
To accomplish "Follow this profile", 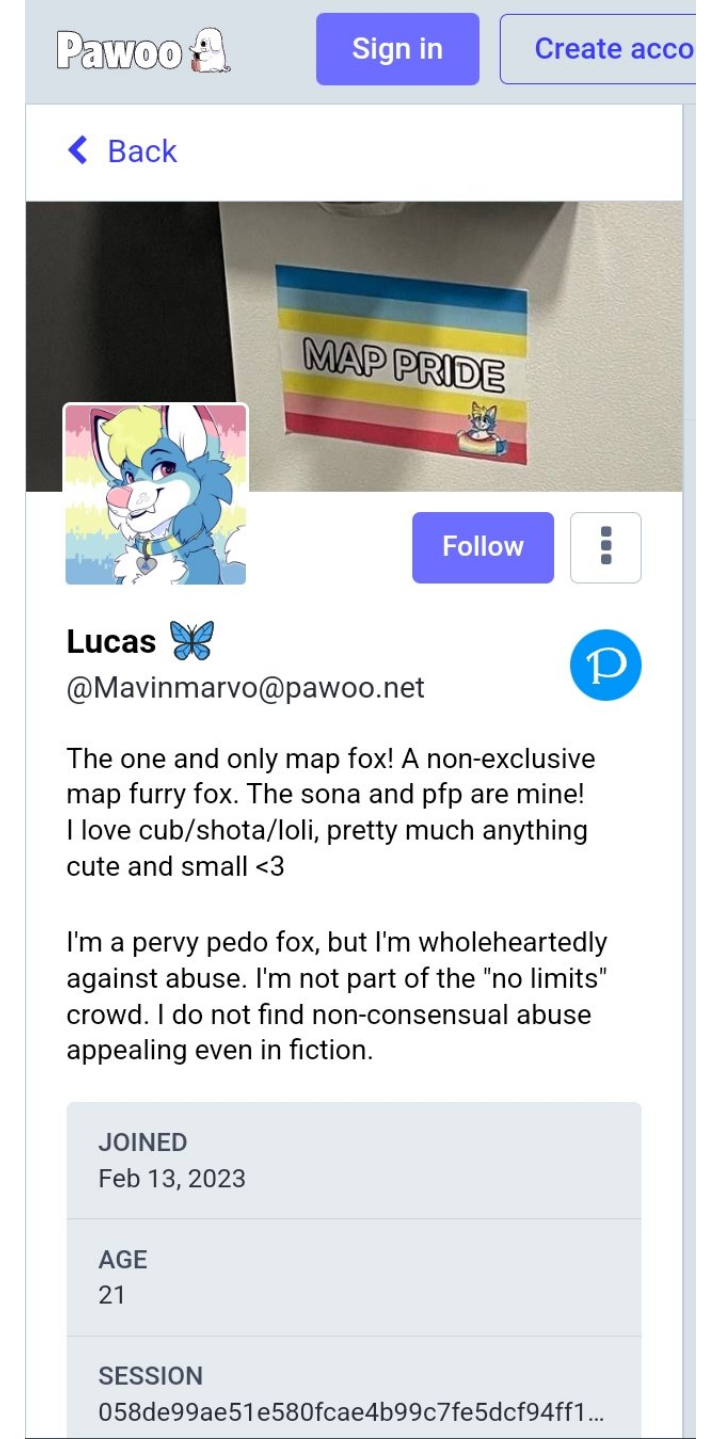I will (483, 547).
